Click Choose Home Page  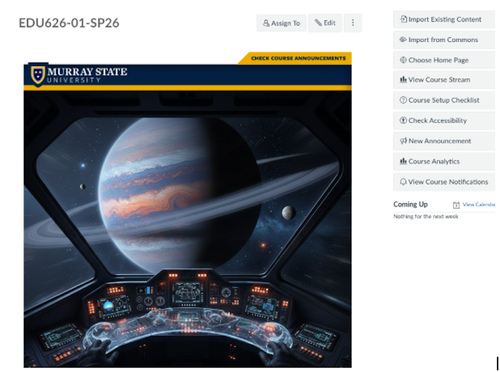coord(444,60)
